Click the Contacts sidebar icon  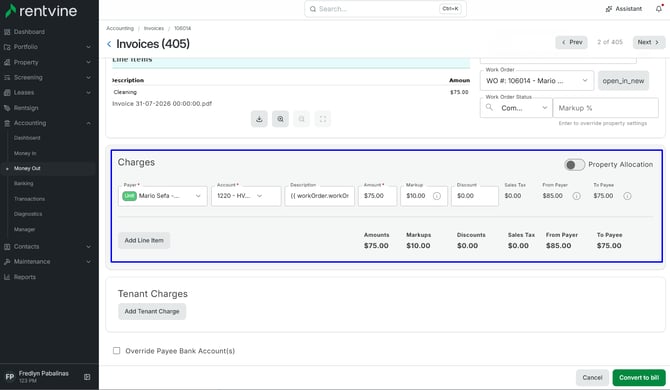click(x=7, y=246)
